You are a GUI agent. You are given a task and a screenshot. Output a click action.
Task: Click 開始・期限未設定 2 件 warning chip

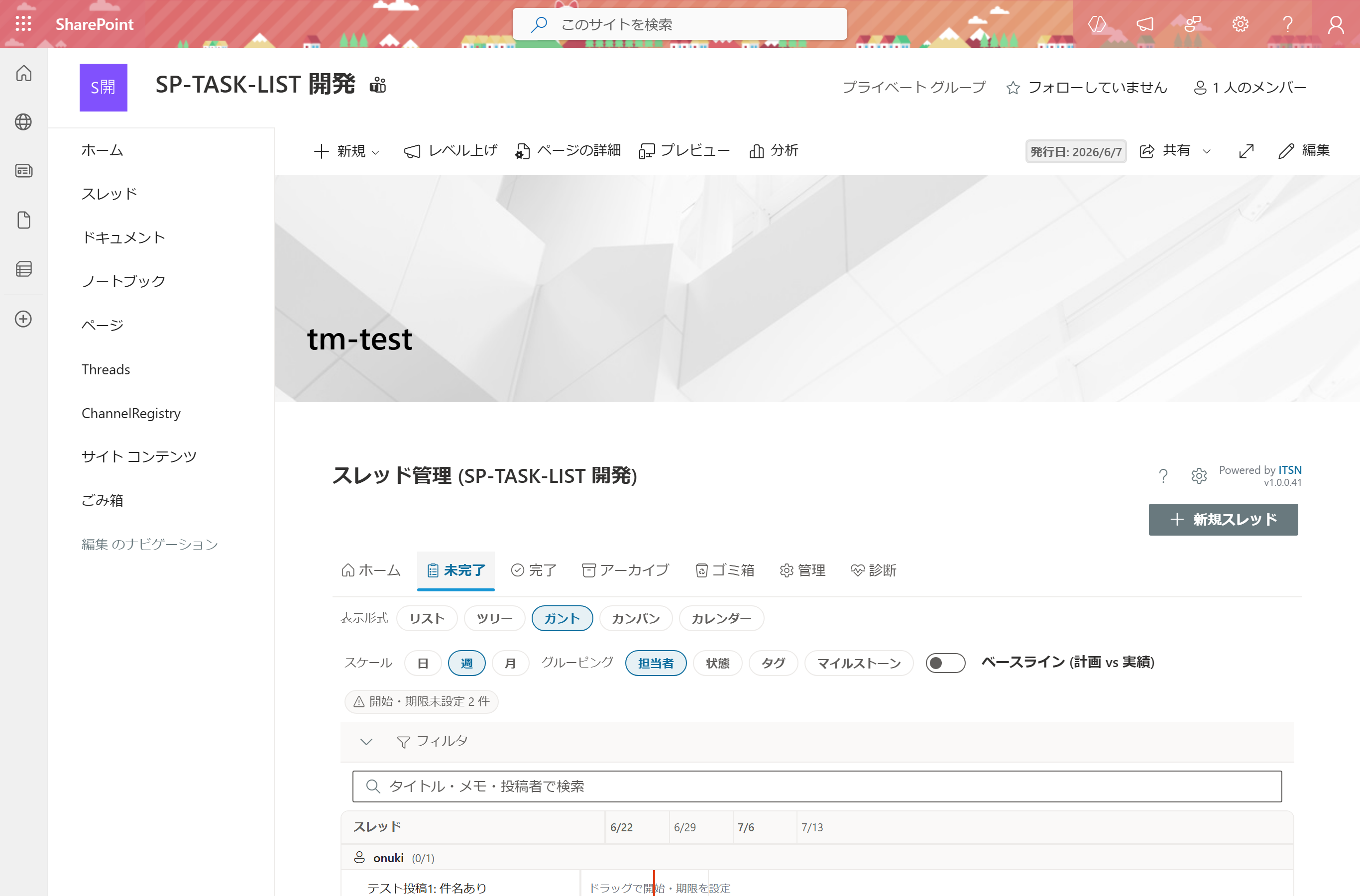click(x=421, y=701)
